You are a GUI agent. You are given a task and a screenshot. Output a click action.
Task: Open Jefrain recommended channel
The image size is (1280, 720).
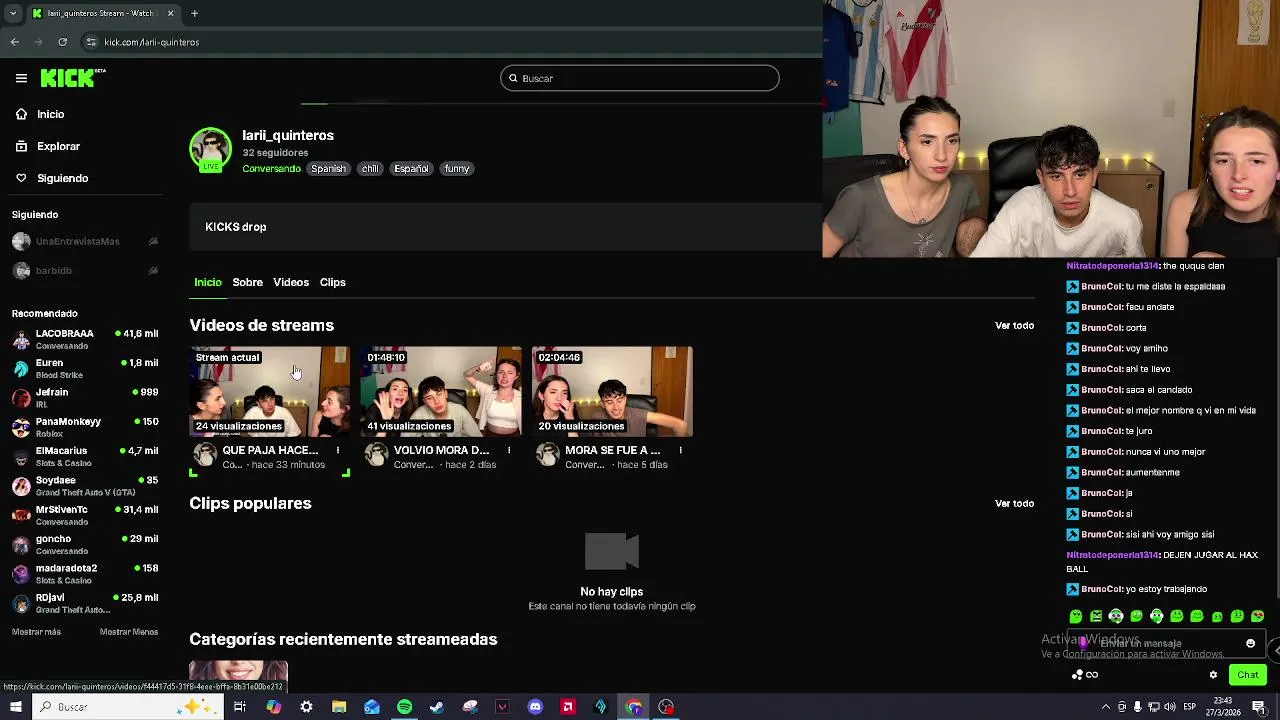tap(85, 397)
